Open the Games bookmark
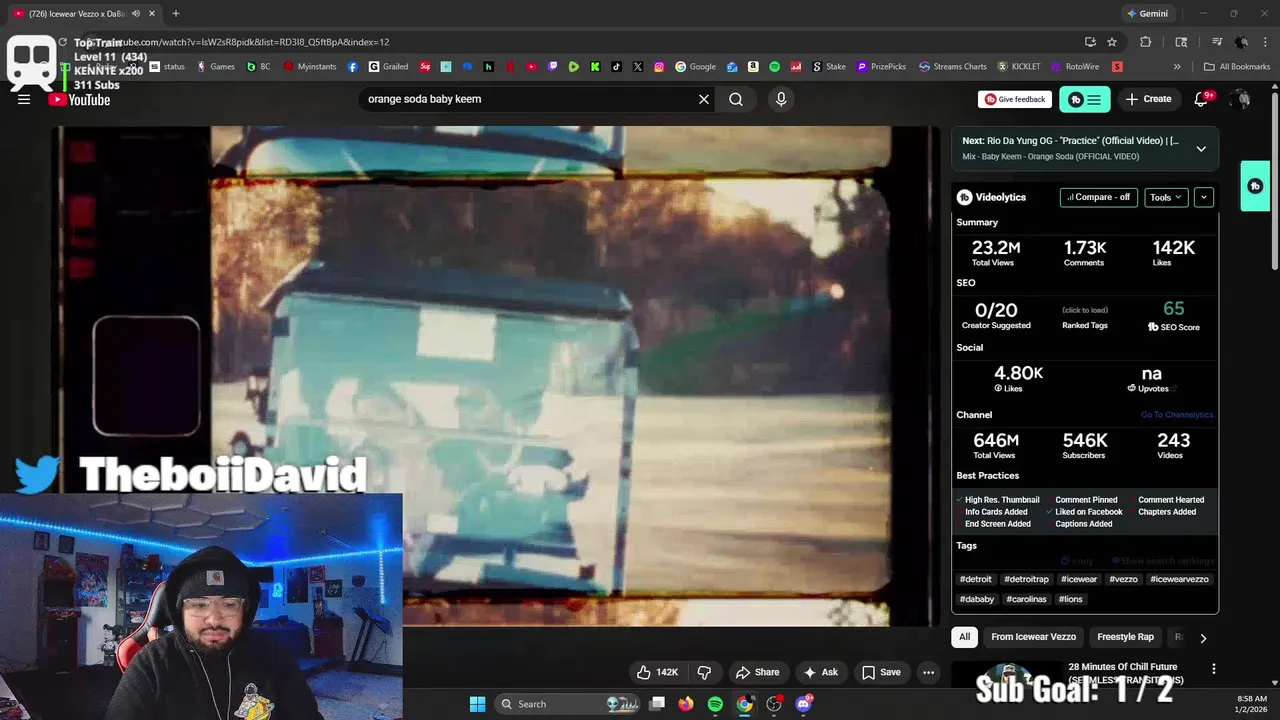The height and width of the screenshot is (720, 1280). (x=216, y=67)
